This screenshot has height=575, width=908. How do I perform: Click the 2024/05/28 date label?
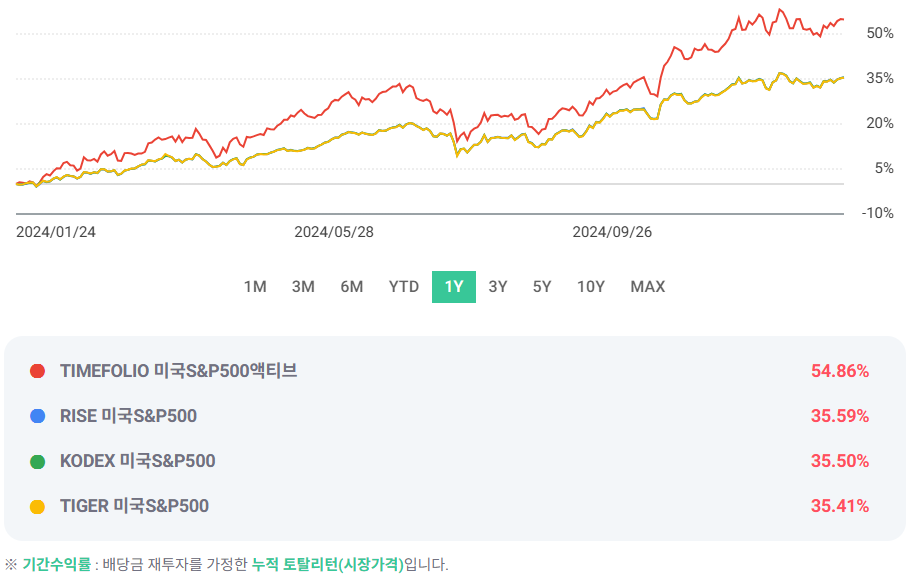pyautogui.click(x=334, y=232)
